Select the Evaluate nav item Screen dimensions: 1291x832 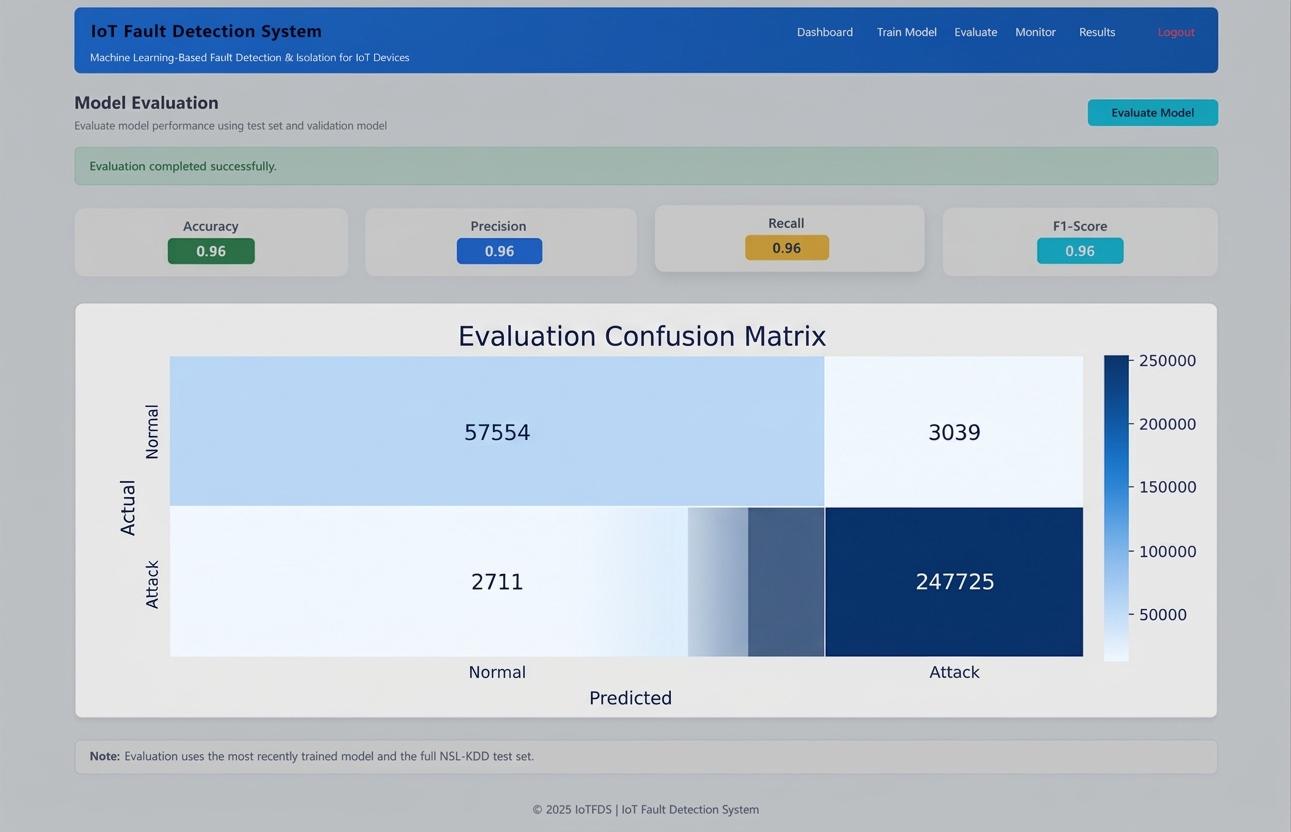(975, 32)
